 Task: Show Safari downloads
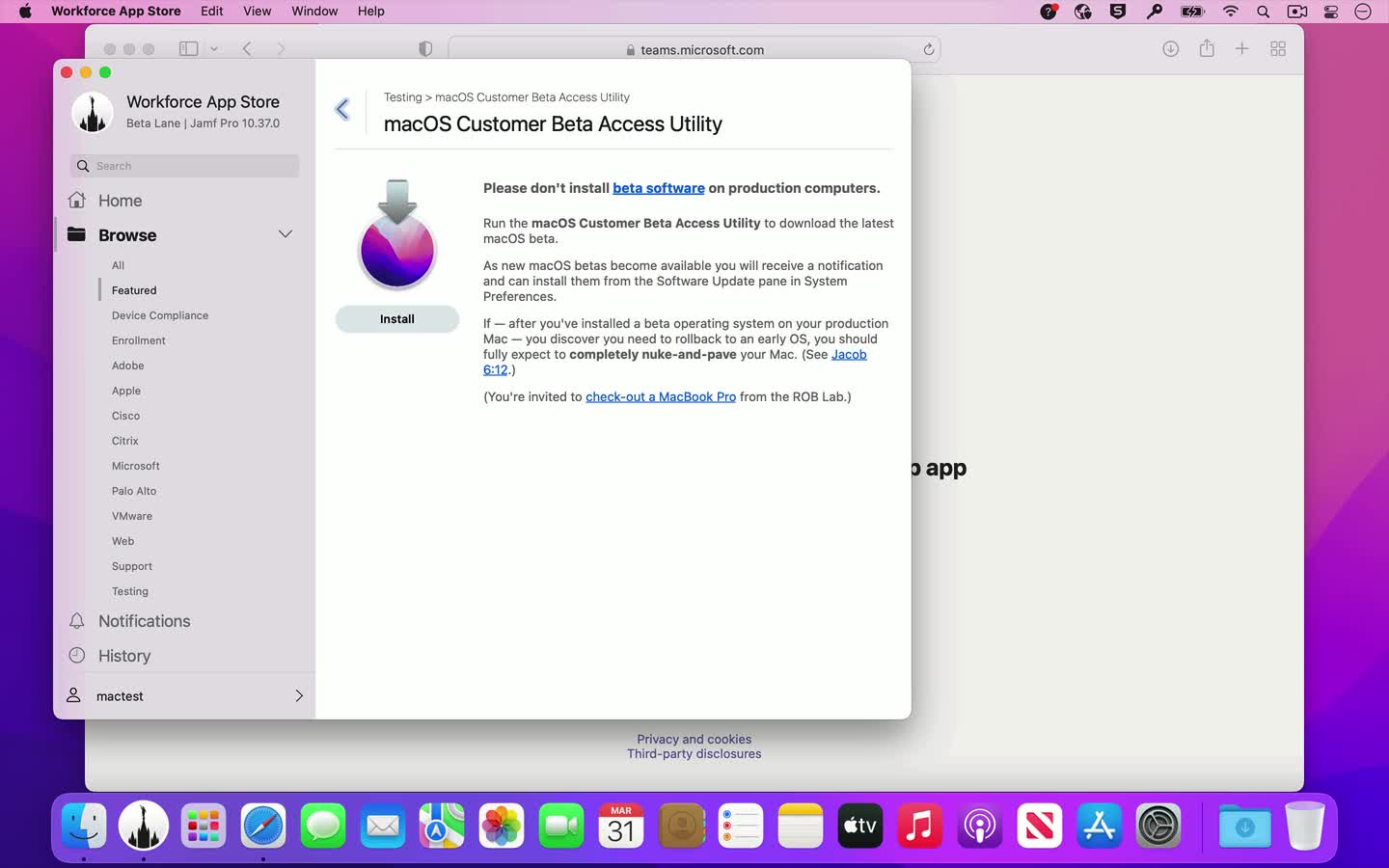tap(1171, 48)
